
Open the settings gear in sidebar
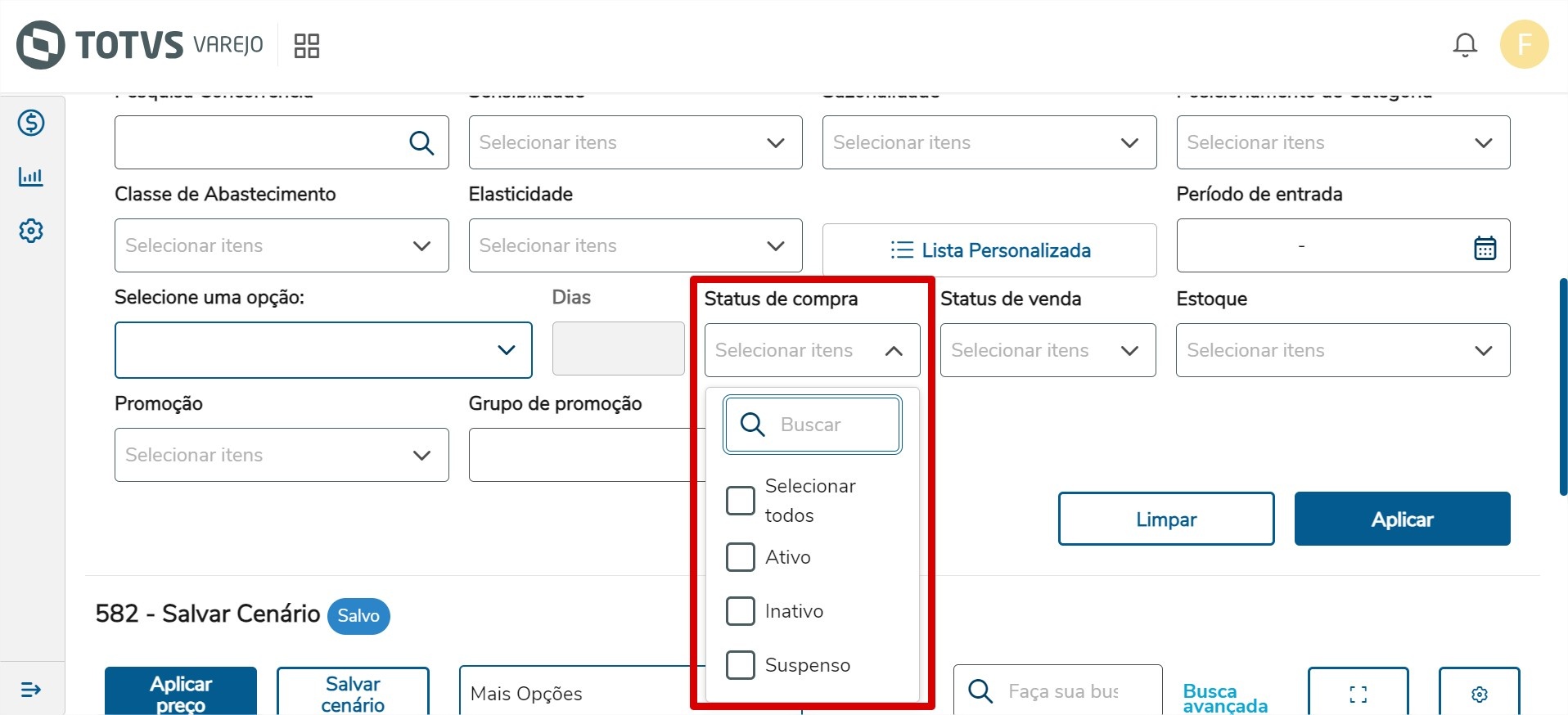[31, 231]
